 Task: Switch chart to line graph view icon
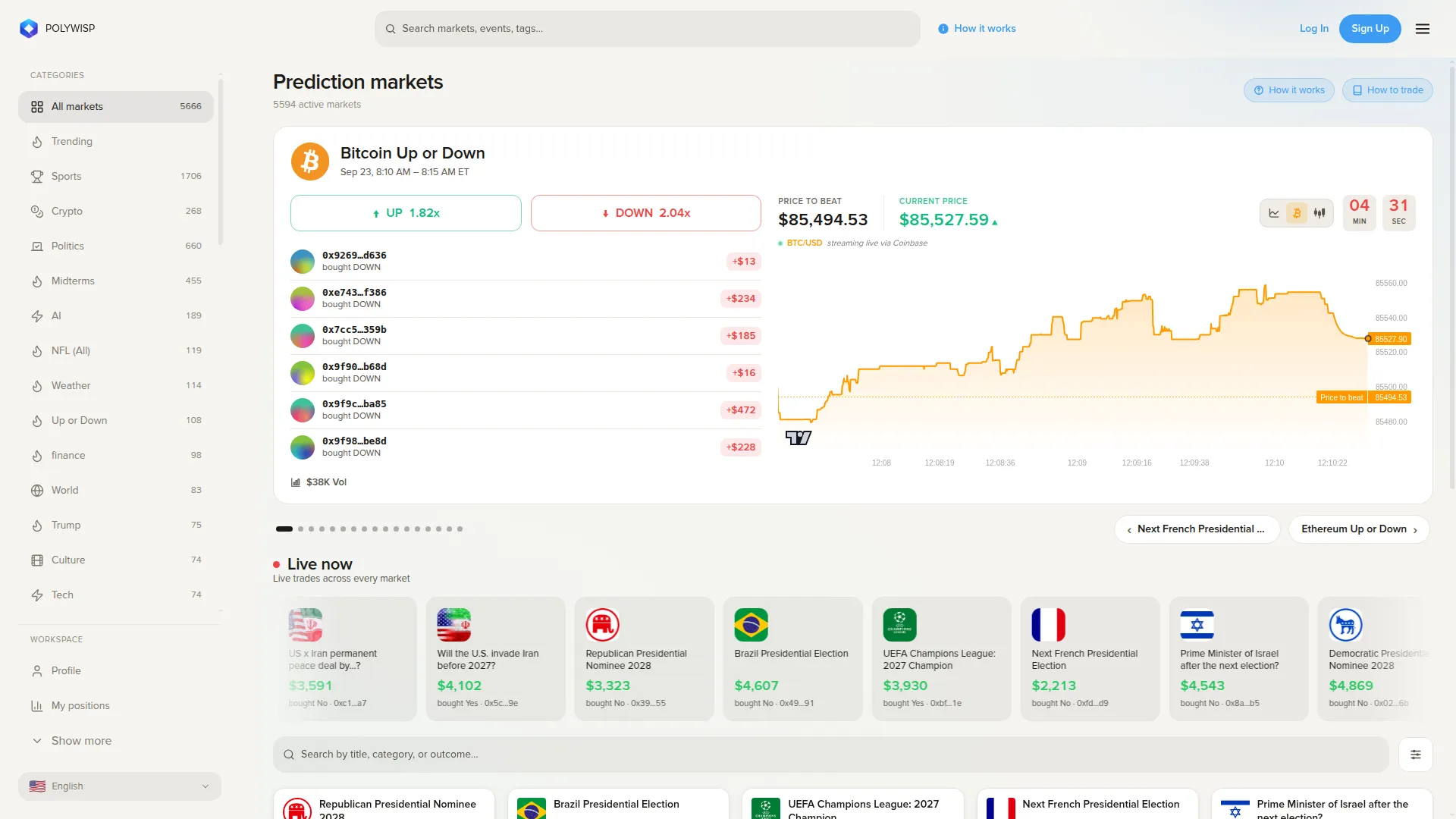coord(1274,213)
